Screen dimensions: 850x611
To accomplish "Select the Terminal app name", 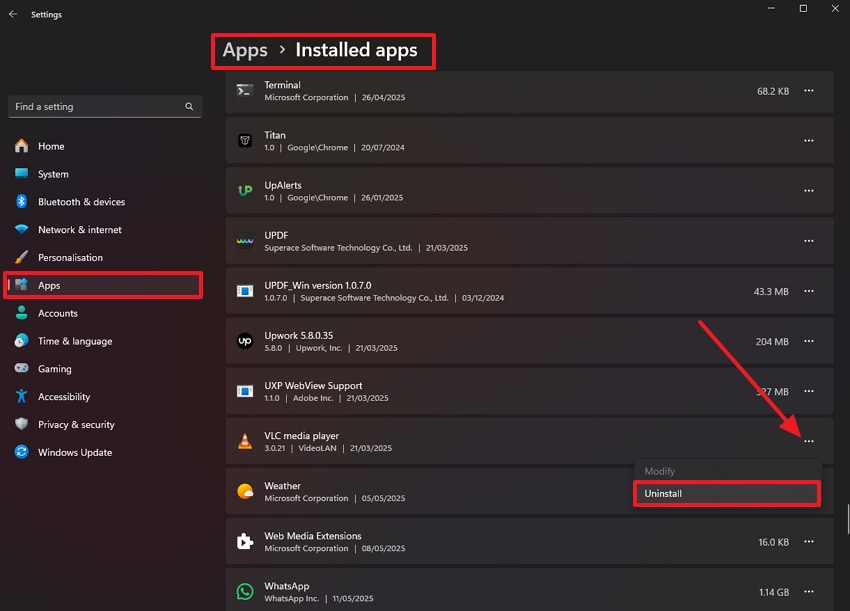I will [282, 85].
